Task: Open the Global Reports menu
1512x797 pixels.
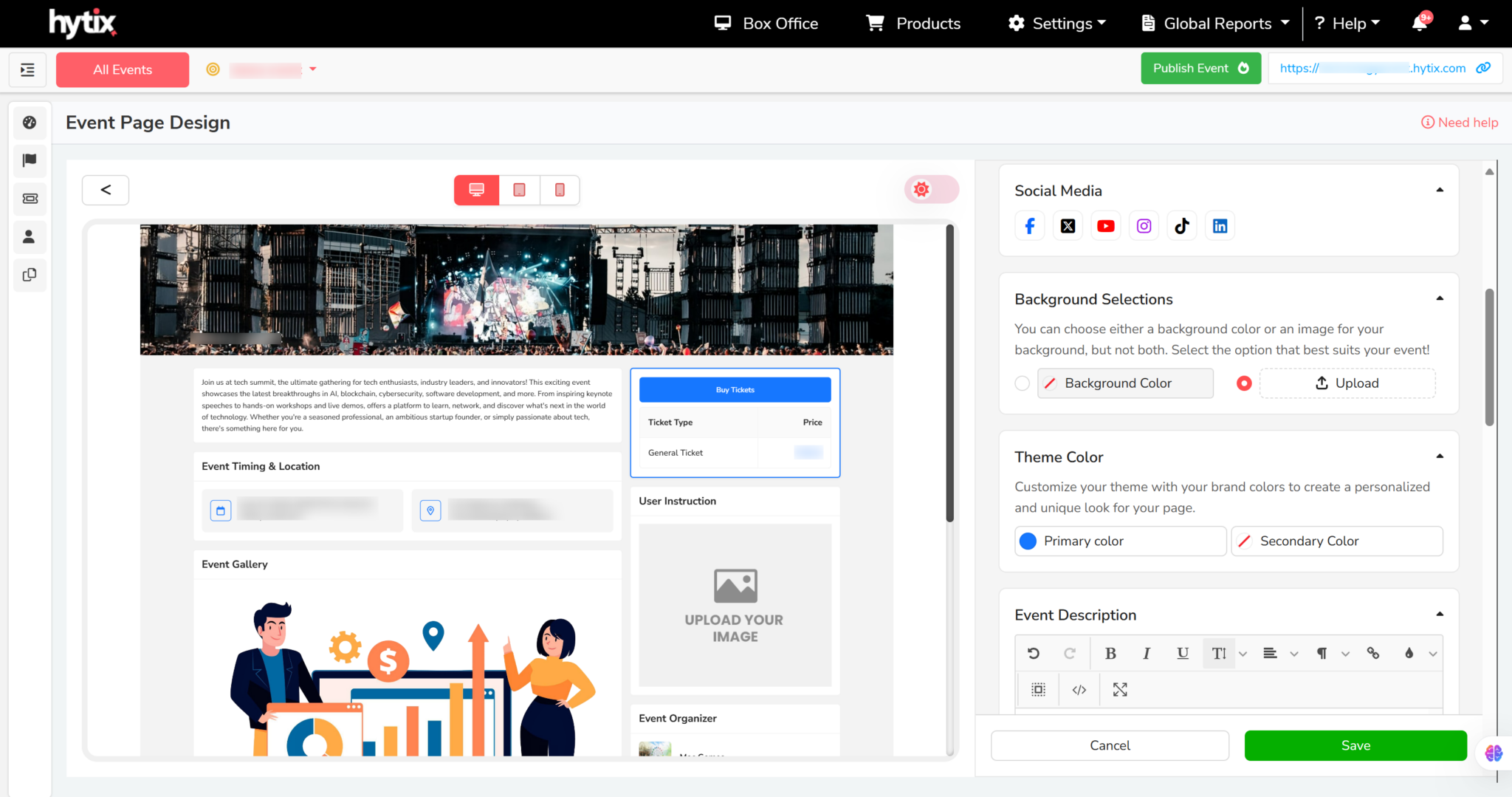Action: coord(1214,23)
